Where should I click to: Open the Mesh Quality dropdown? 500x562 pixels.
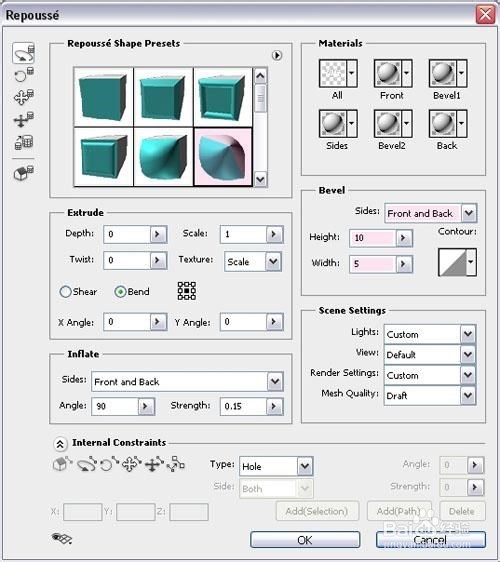(468, 395)
